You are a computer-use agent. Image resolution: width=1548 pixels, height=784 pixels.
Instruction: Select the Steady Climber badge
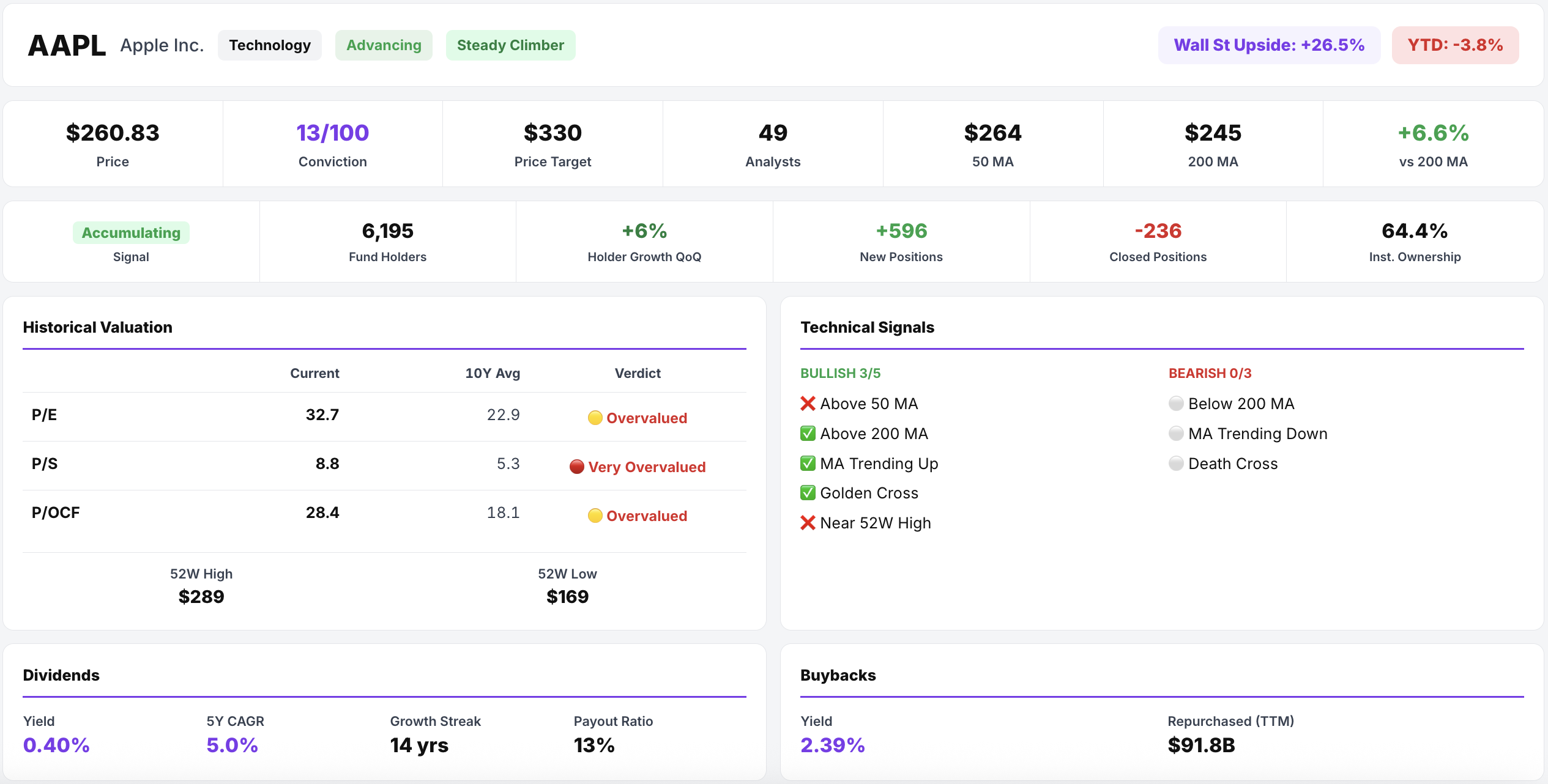click(x=510, y=45)
